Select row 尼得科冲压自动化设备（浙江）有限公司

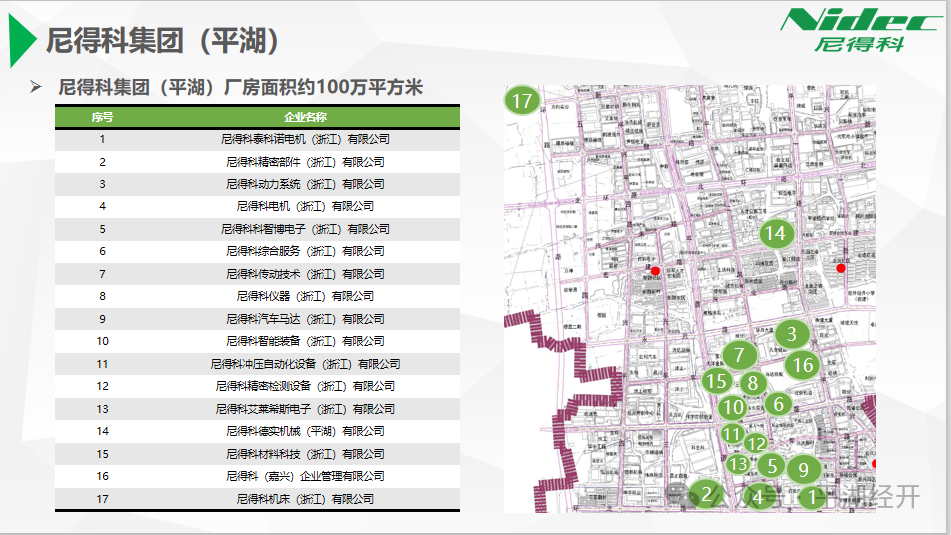[x=257, y=364]
